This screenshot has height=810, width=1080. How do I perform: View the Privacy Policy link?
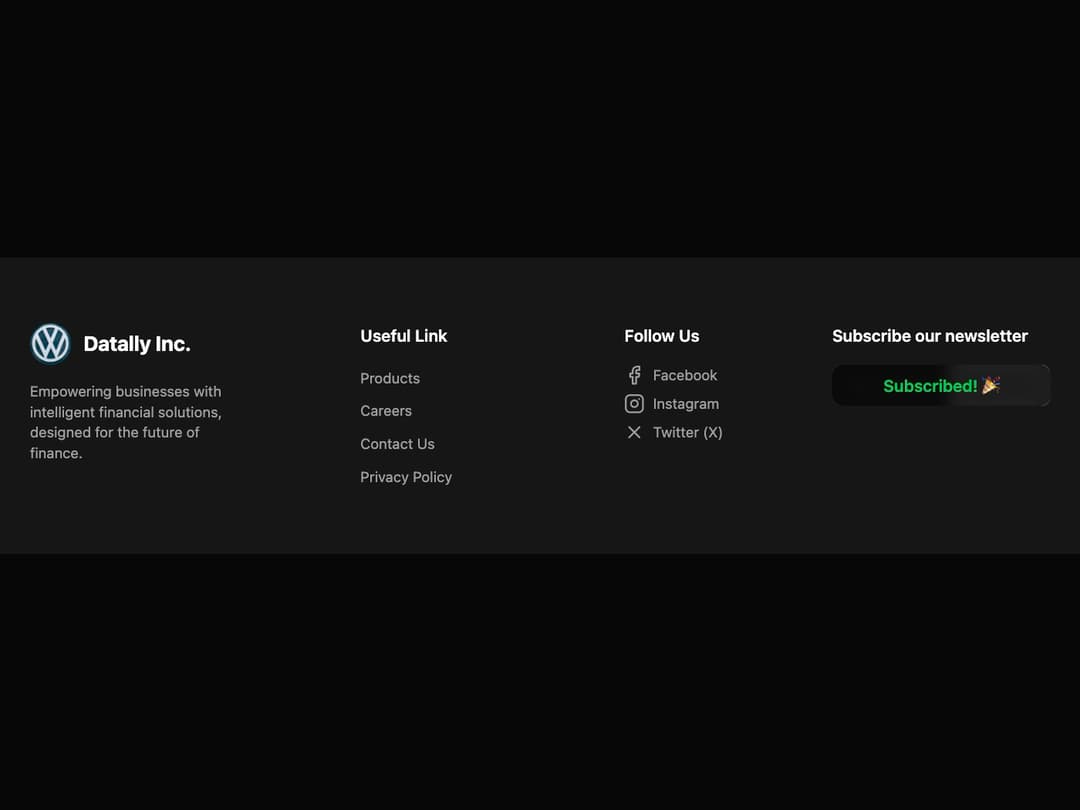coord(406,477)
